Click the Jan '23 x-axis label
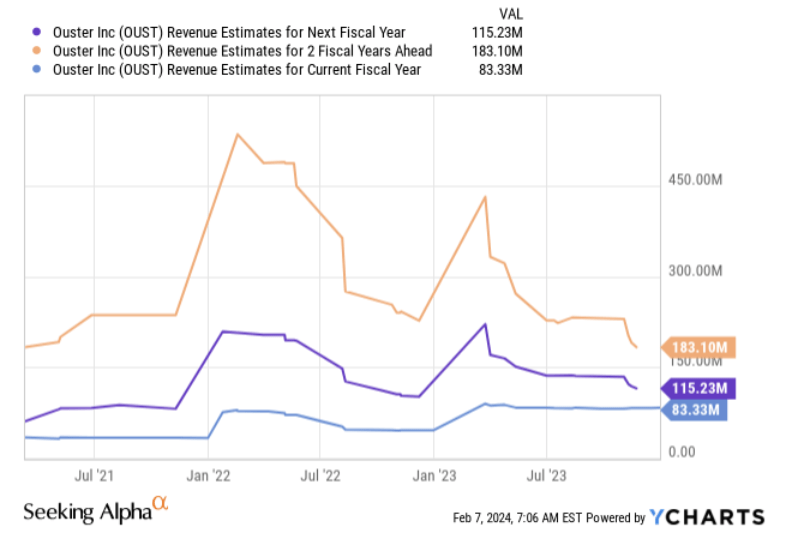Image resolution: width=803 pixels, height=533 pixels. [x=434, y=476]
